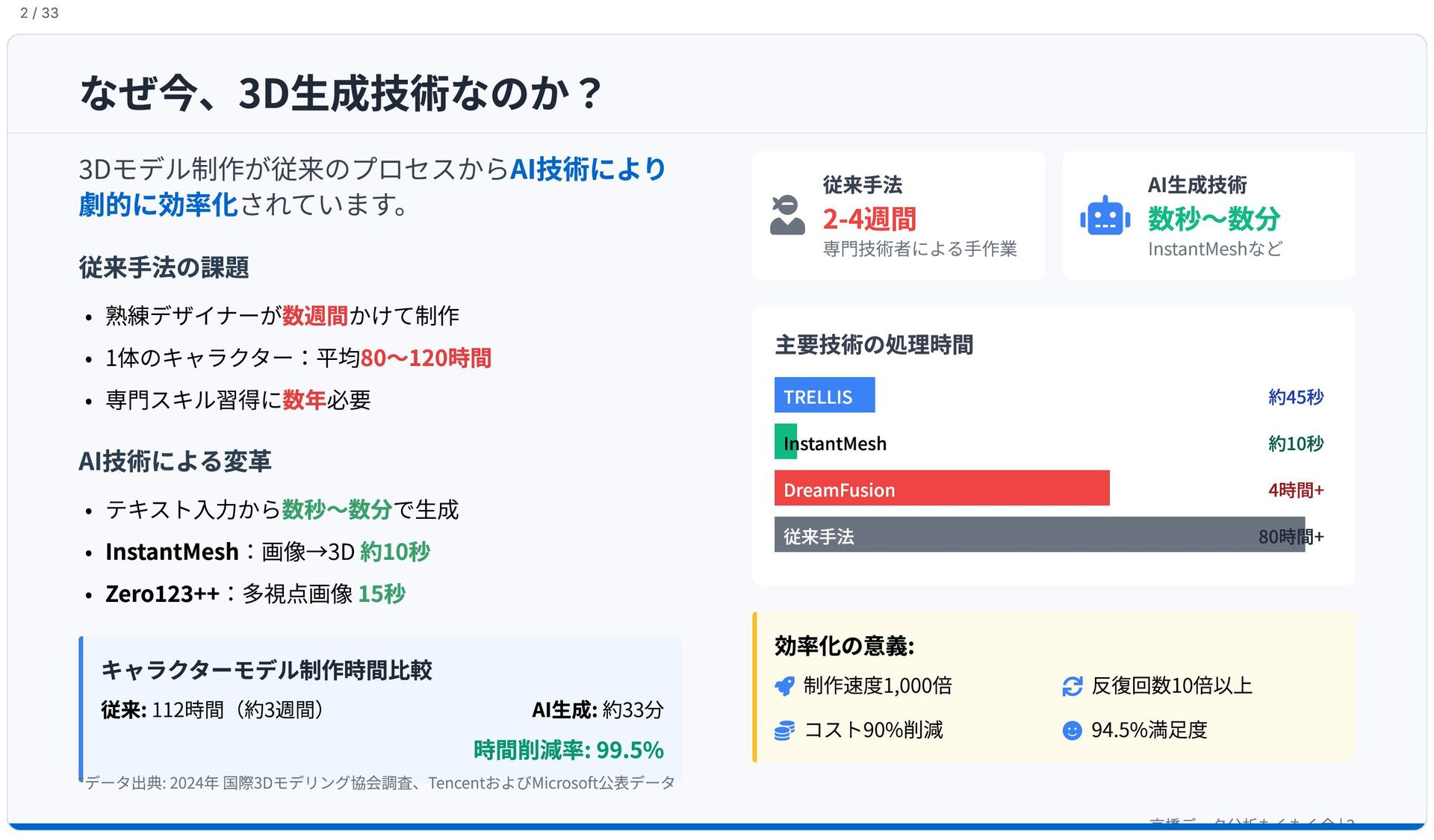The height and width of the screenshot is (840, 1434).
Task: Select the green InstantMesh bar
Action: point(786,442)
